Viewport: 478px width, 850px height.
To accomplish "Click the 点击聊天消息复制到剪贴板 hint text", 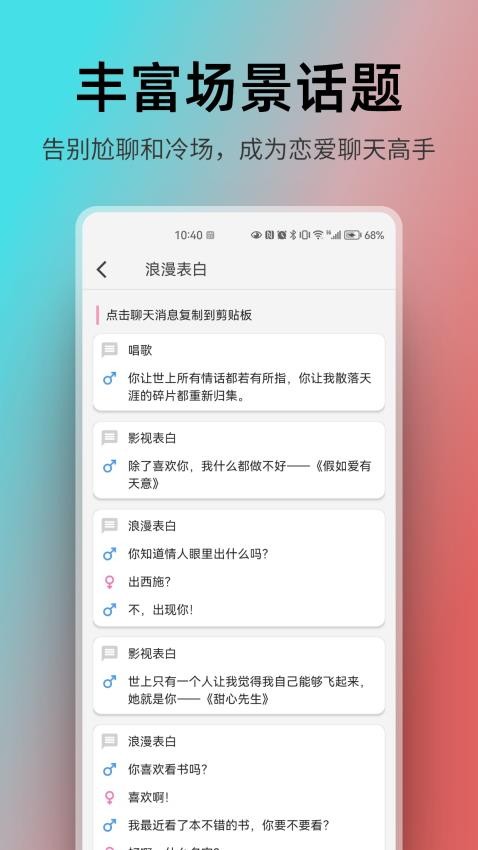I will [x=179, y=315].
